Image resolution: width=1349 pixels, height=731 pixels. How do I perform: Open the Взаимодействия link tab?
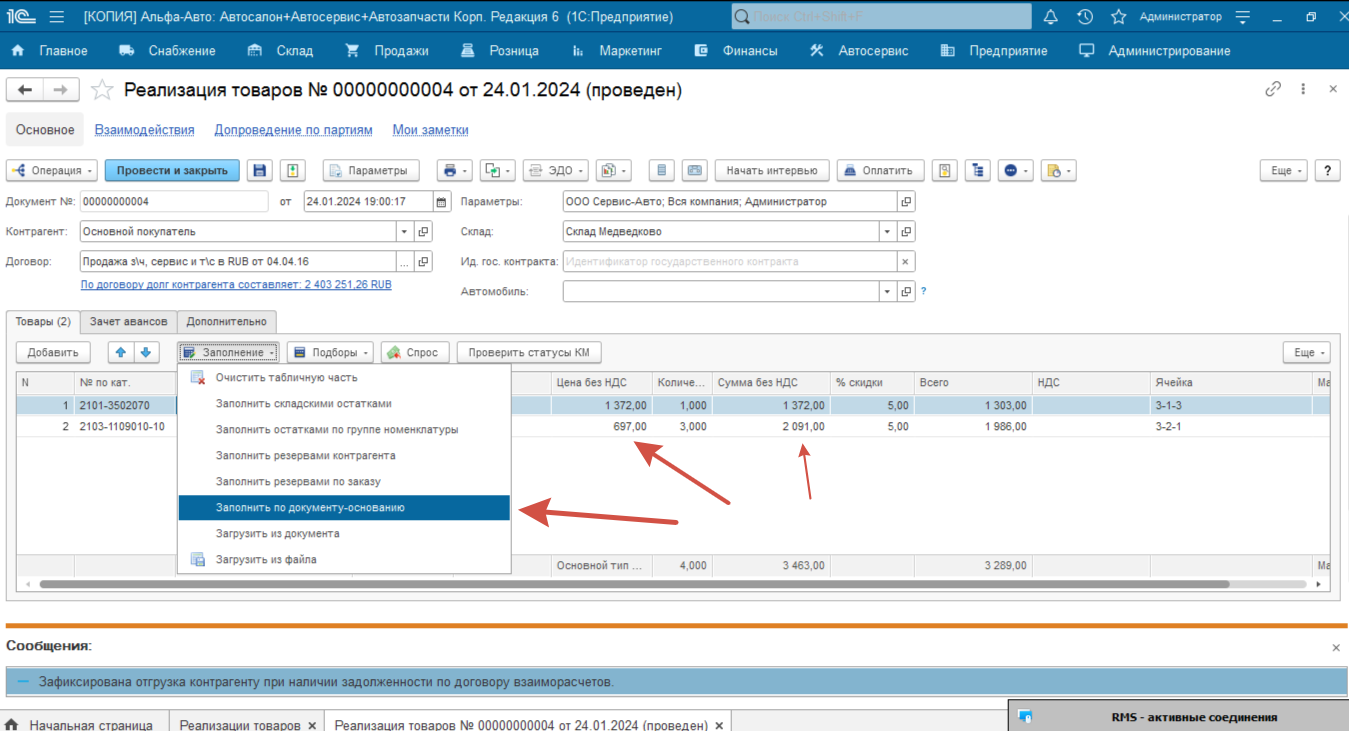[x=144, y=130]
